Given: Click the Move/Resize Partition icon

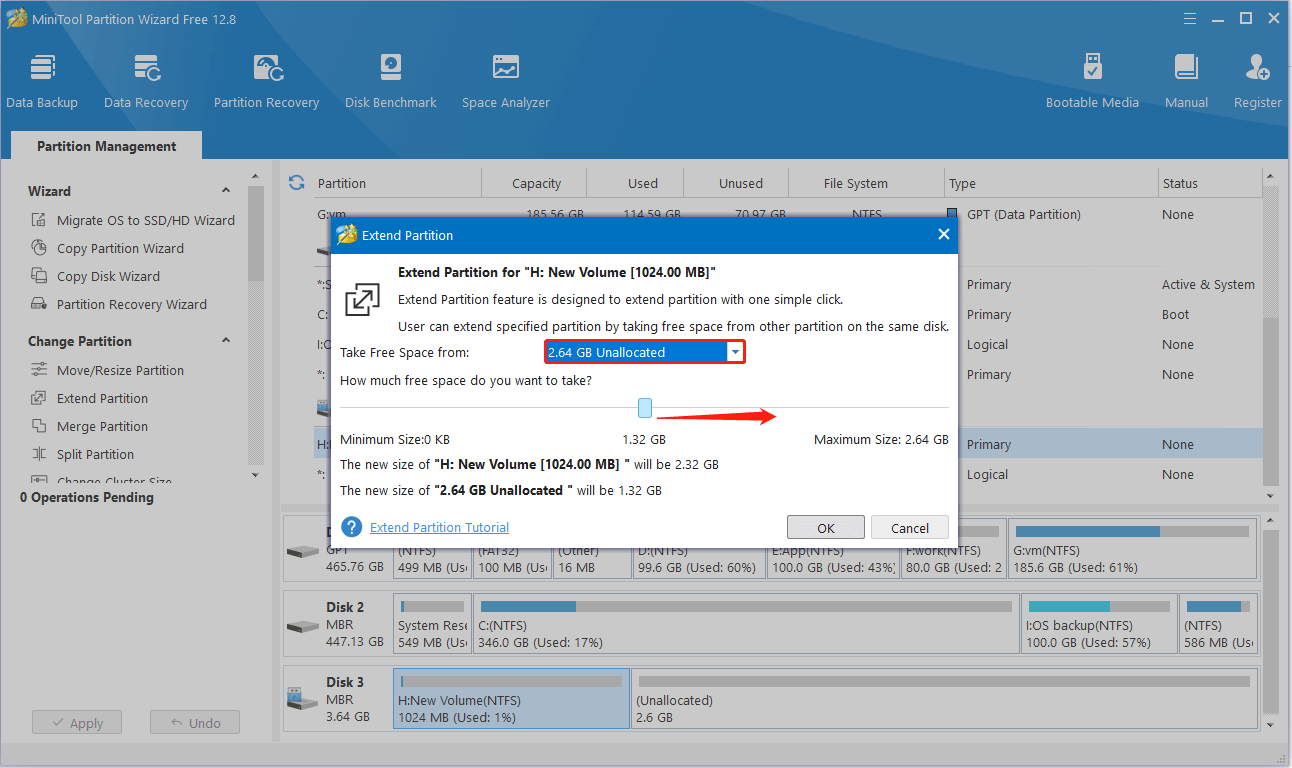Looking at the screenshot, I should tap(39, 370).
